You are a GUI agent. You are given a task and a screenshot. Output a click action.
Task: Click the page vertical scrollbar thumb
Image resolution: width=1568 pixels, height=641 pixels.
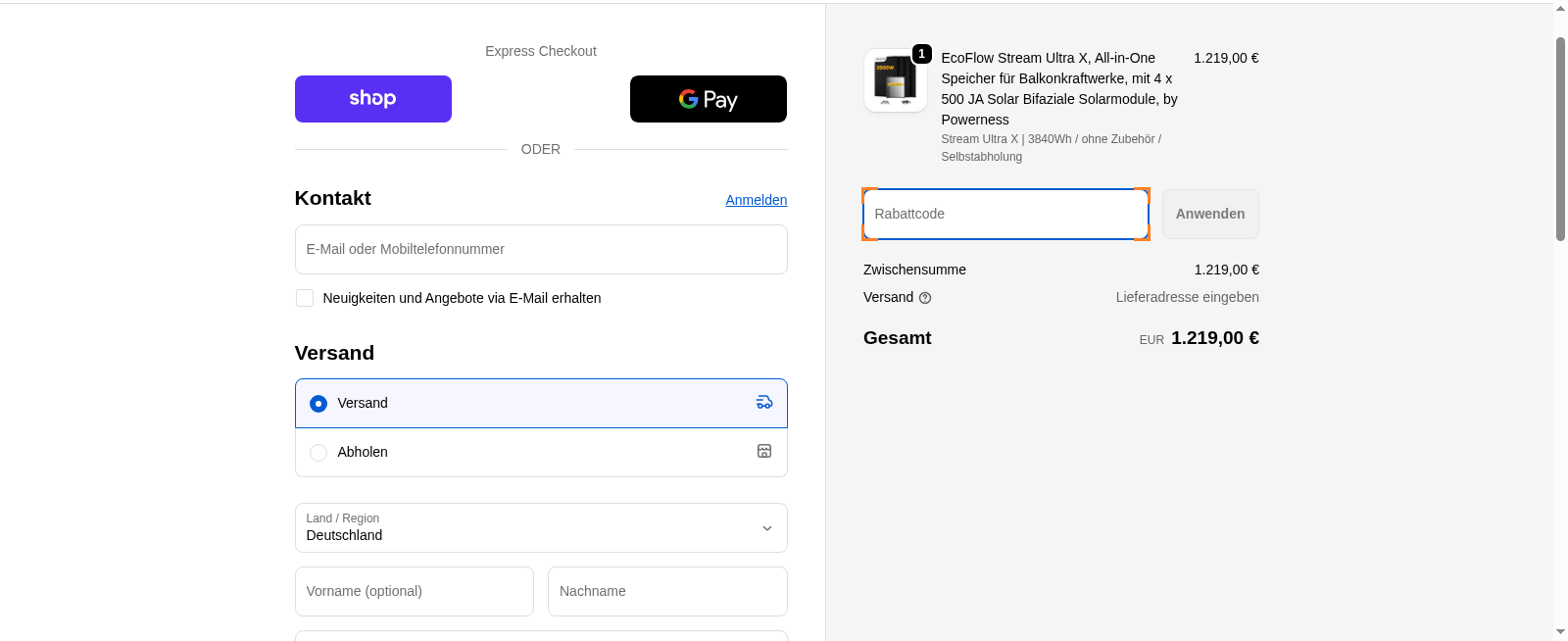(x=1560, y=137)
